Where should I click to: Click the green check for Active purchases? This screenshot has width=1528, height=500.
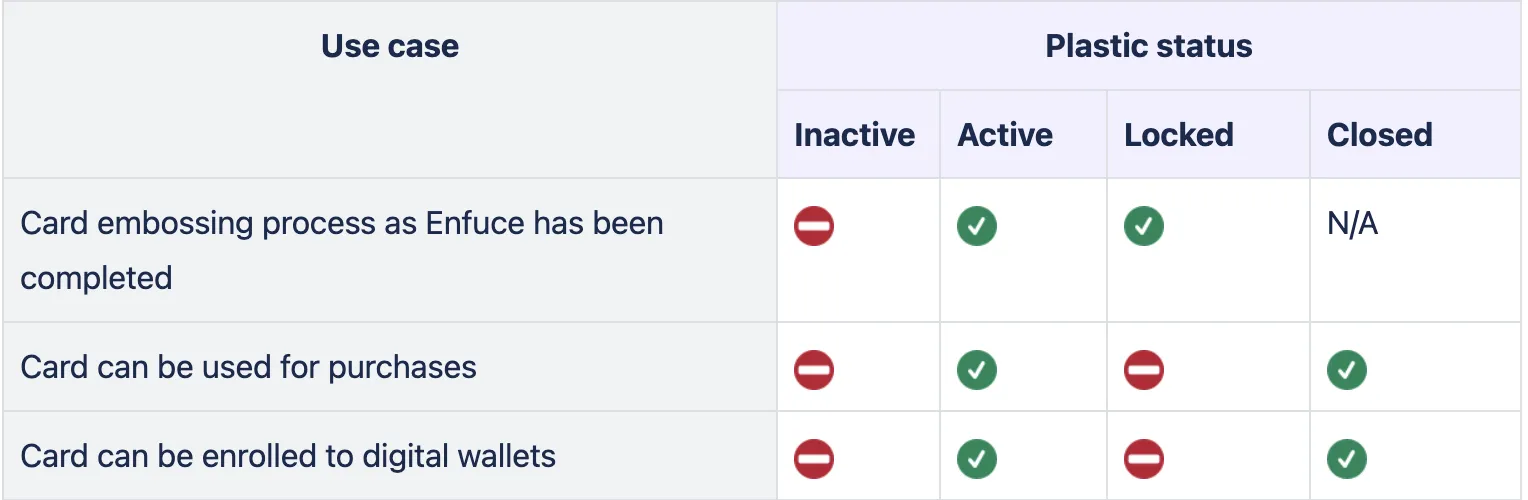977,370
